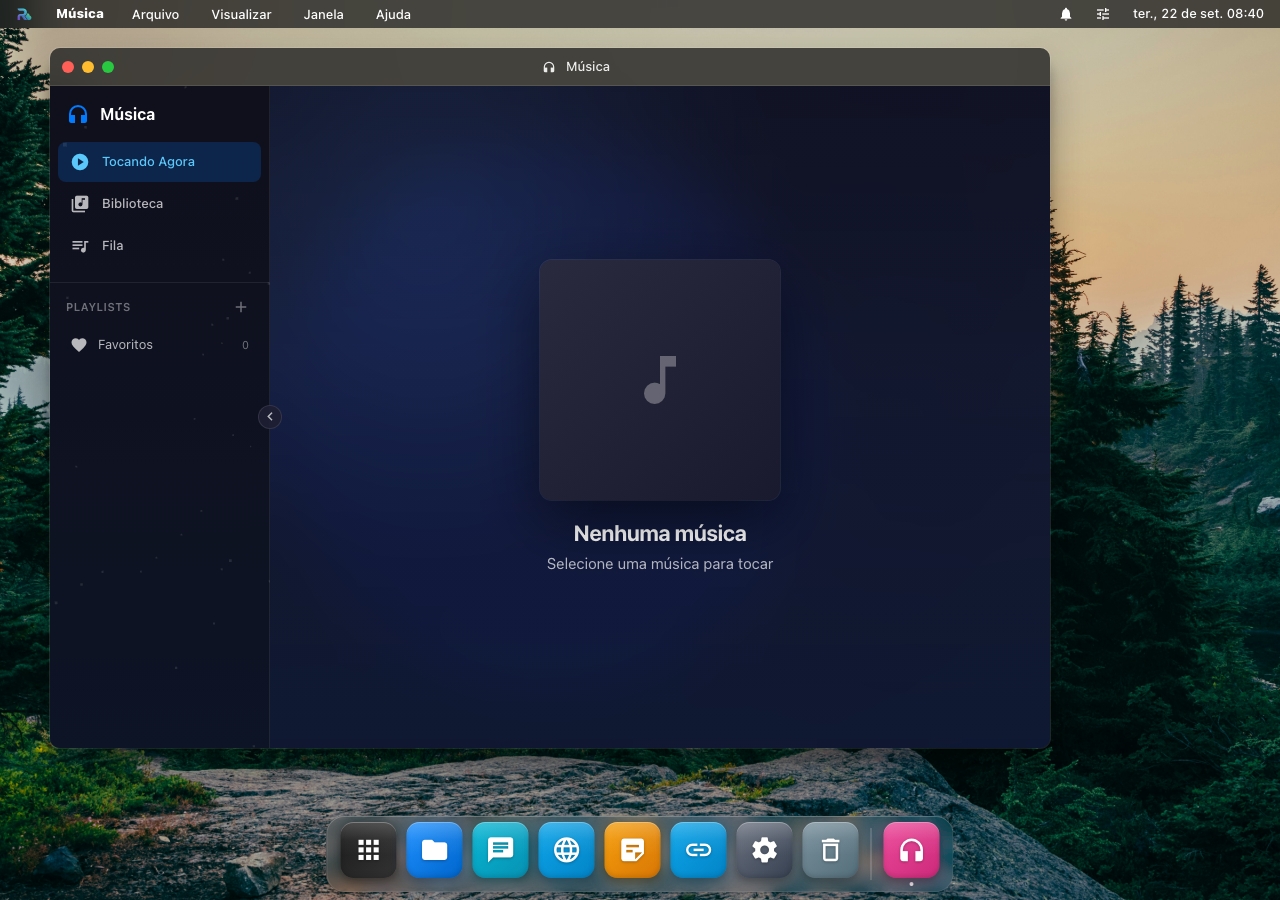
Task: Click the Música headphones logo in sidebar
Action: pyautogui.click(x=78, y=115)
